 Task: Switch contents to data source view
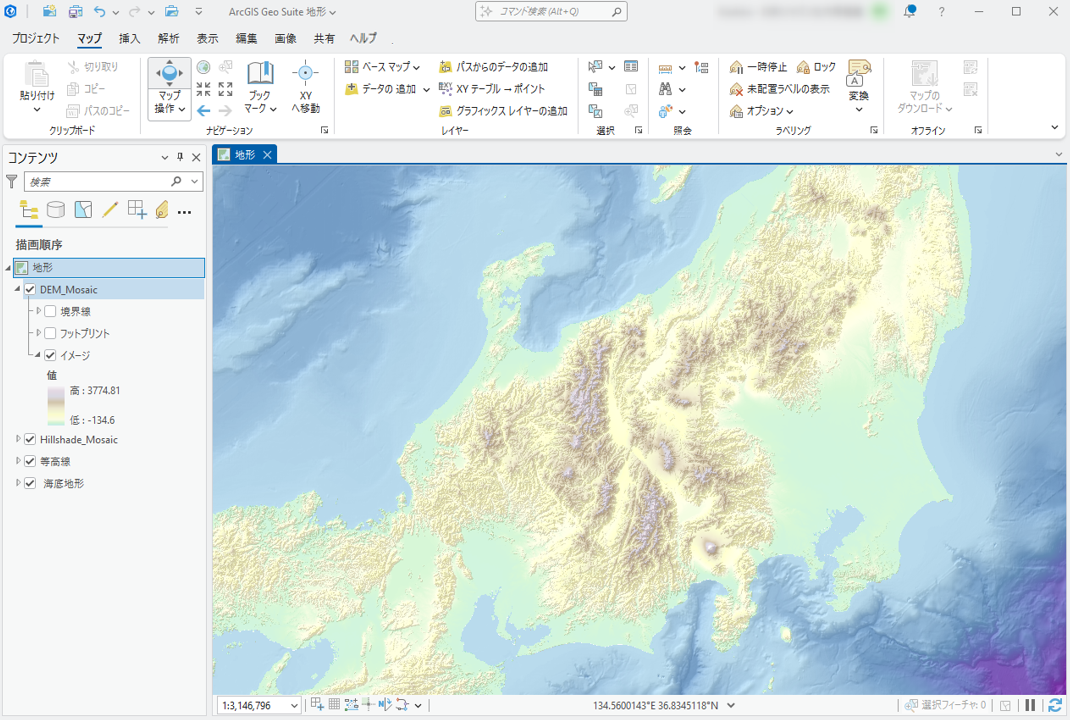tap(56, 210)
